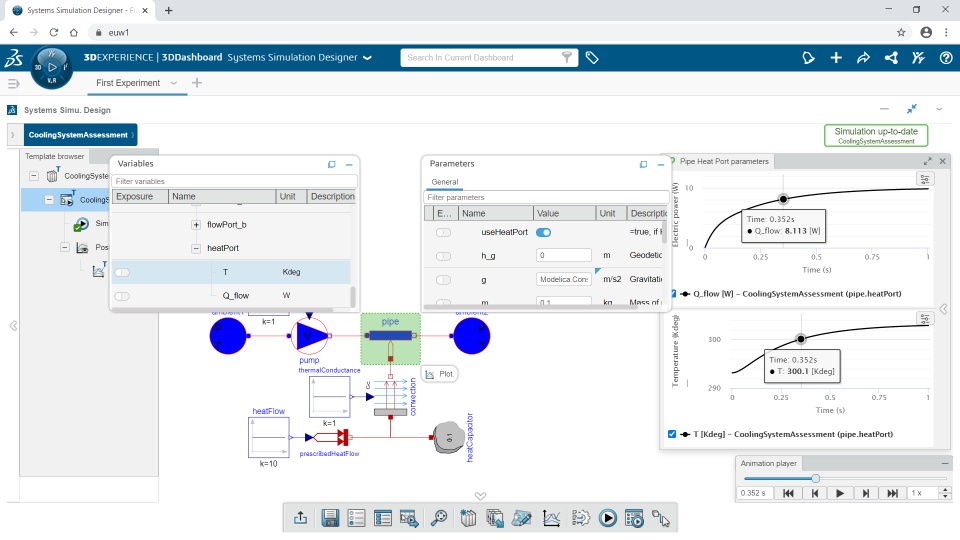The image size is (960, 540).
Task: Click the tag icon beside search box
Action: pyautogui.click(x=591, y=58)
